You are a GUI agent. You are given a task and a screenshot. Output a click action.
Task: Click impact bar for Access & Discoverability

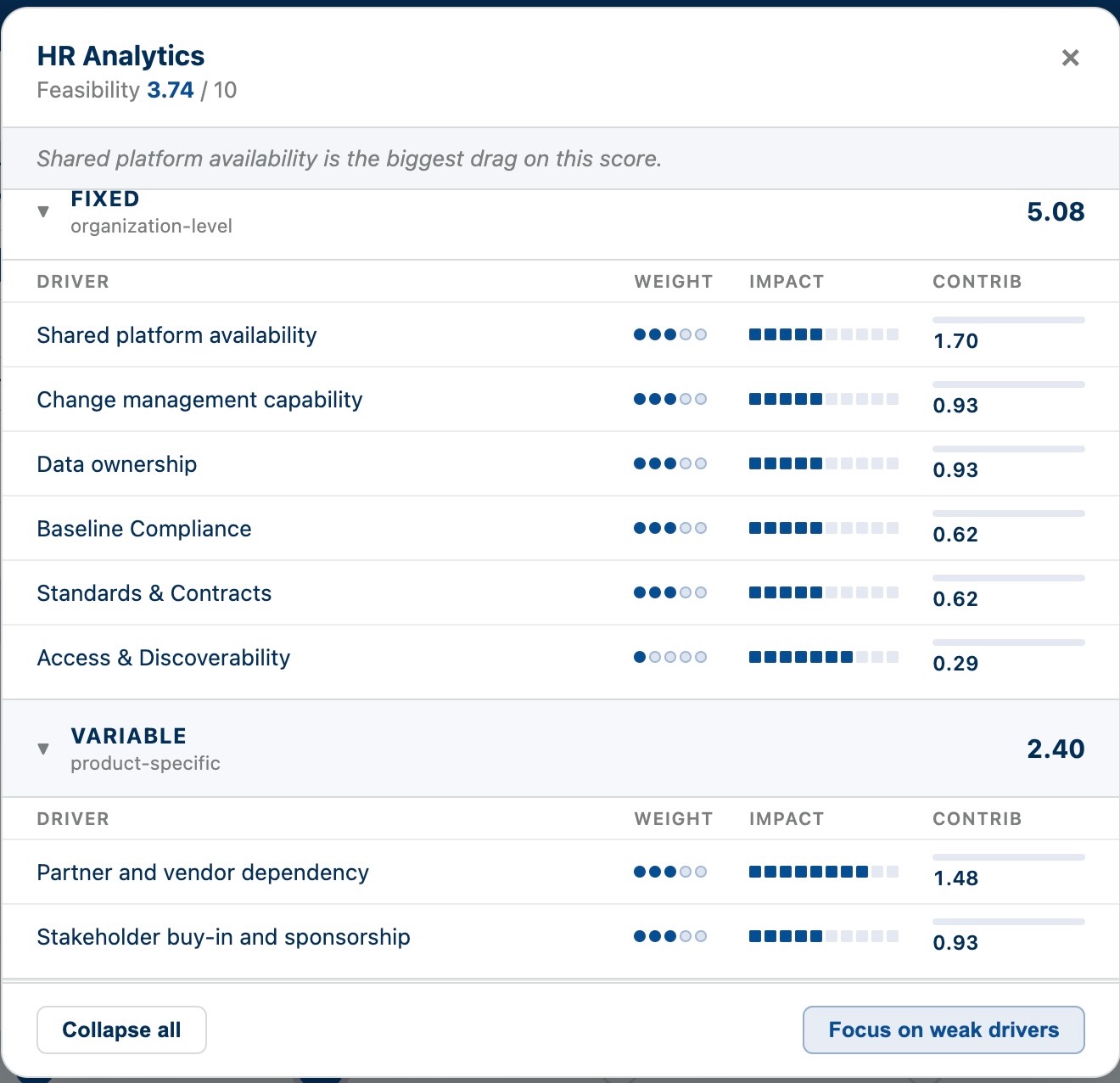tap(823, 657)
